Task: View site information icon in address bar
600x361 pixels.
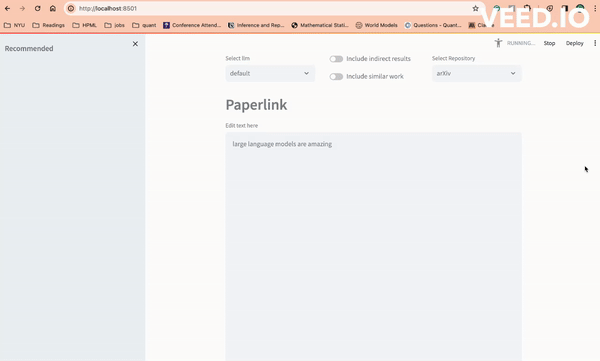Action: click(x=71, y=8)
